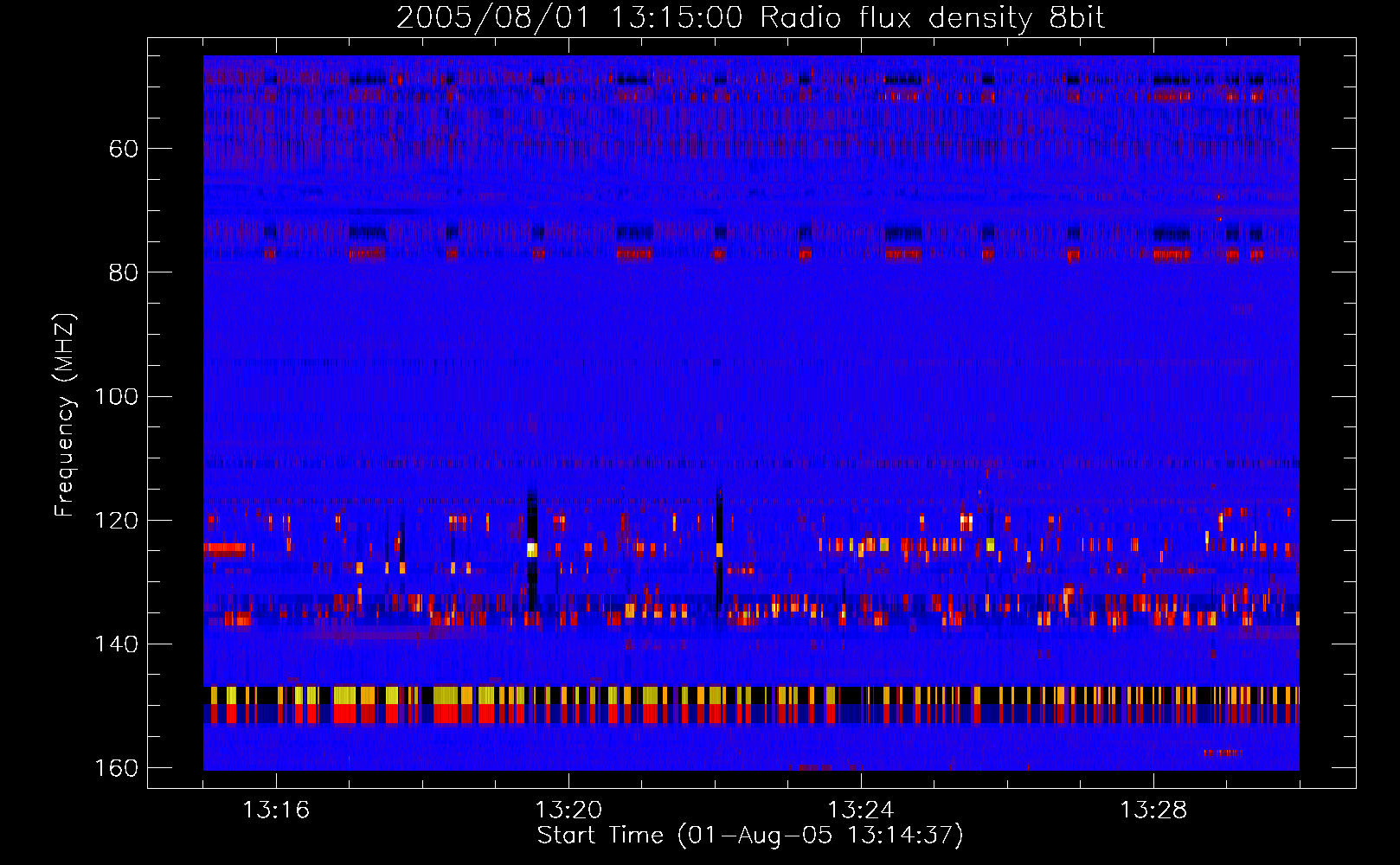Click the 'Frequency (MHZ)' y-axis label
This screenshot has width=1400, height=865.
65,415
